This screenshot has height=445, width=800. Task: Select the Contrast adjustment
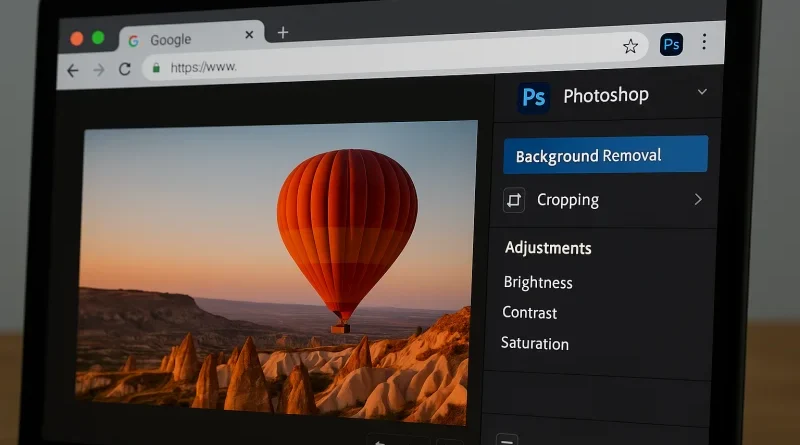point(530,313)
